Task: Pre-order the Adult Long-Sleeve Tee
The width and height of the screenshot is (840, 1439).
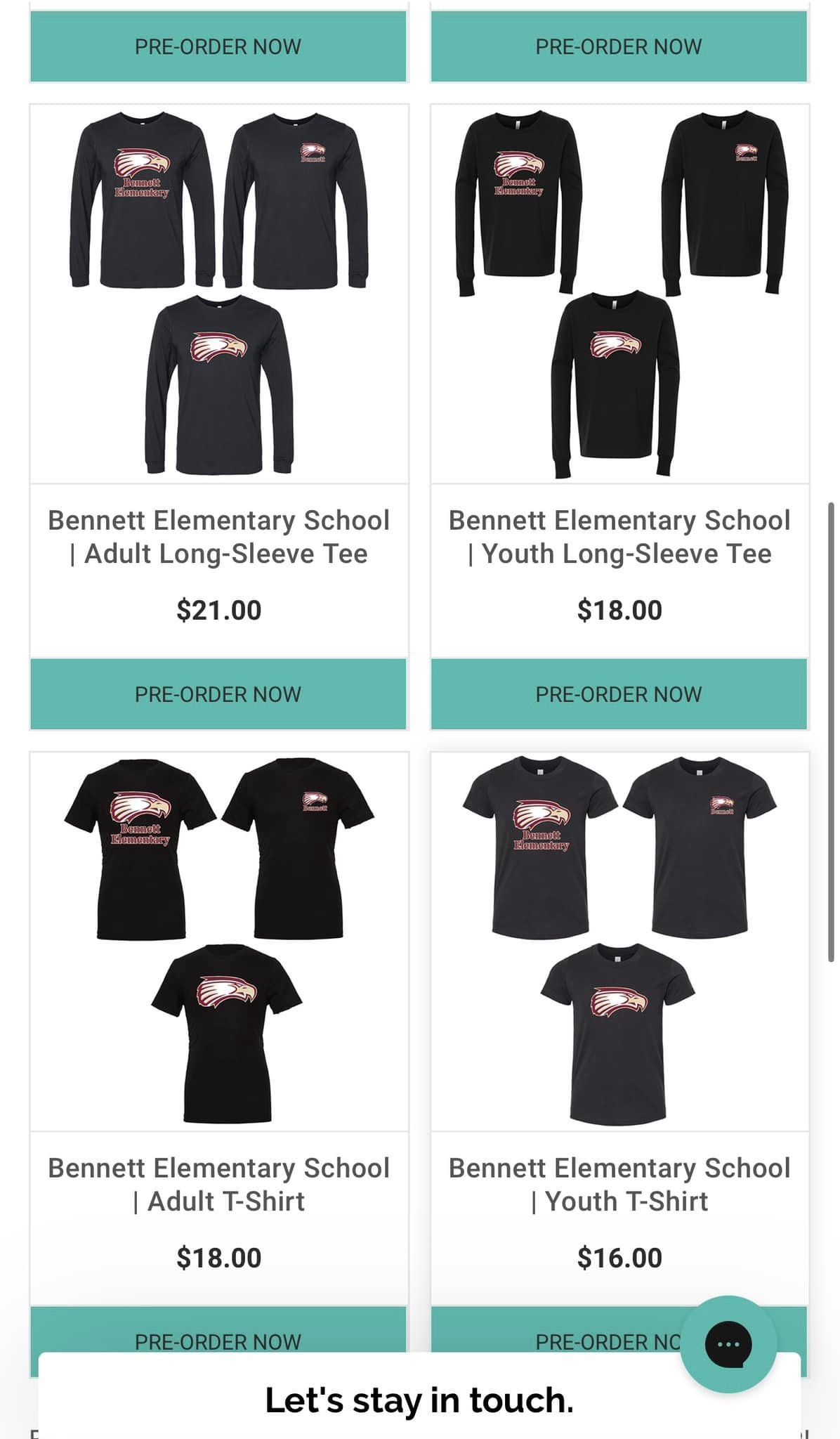Action: [x=218, y=694]
